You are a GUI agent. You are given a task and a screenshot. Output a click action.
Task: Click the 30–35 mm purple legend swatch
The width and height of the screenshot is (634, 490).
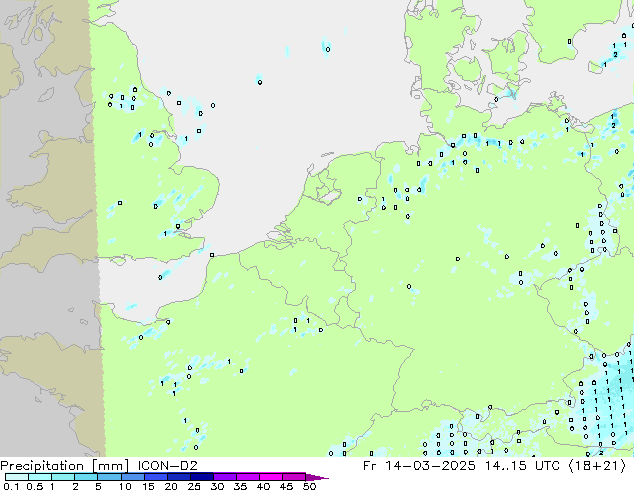[225, 477]
